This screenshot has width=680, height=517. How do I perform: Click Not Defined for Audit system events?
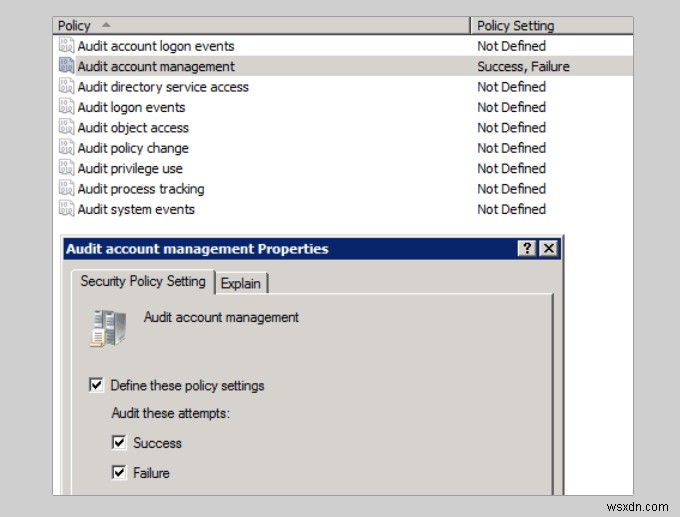point(511,209)
